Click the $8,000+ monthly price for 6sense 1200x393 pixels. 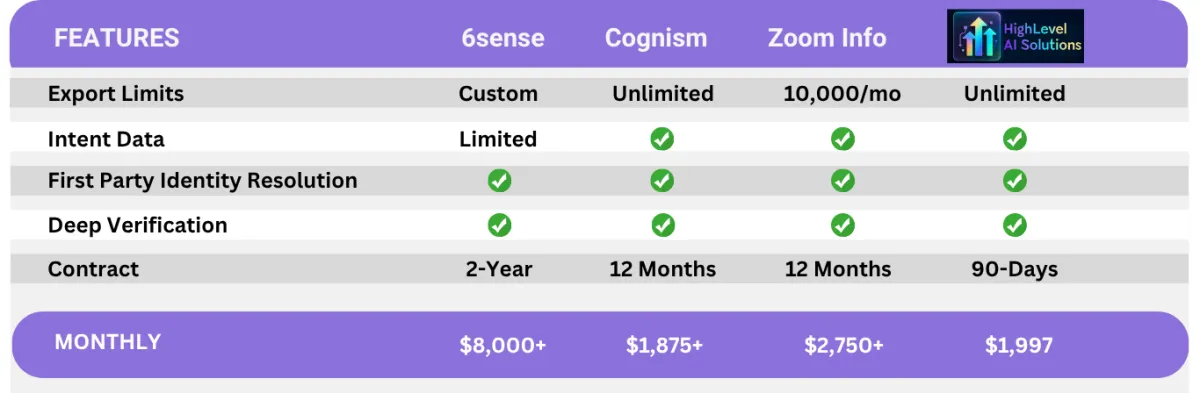pyautogui.click(x=503, y=346)
